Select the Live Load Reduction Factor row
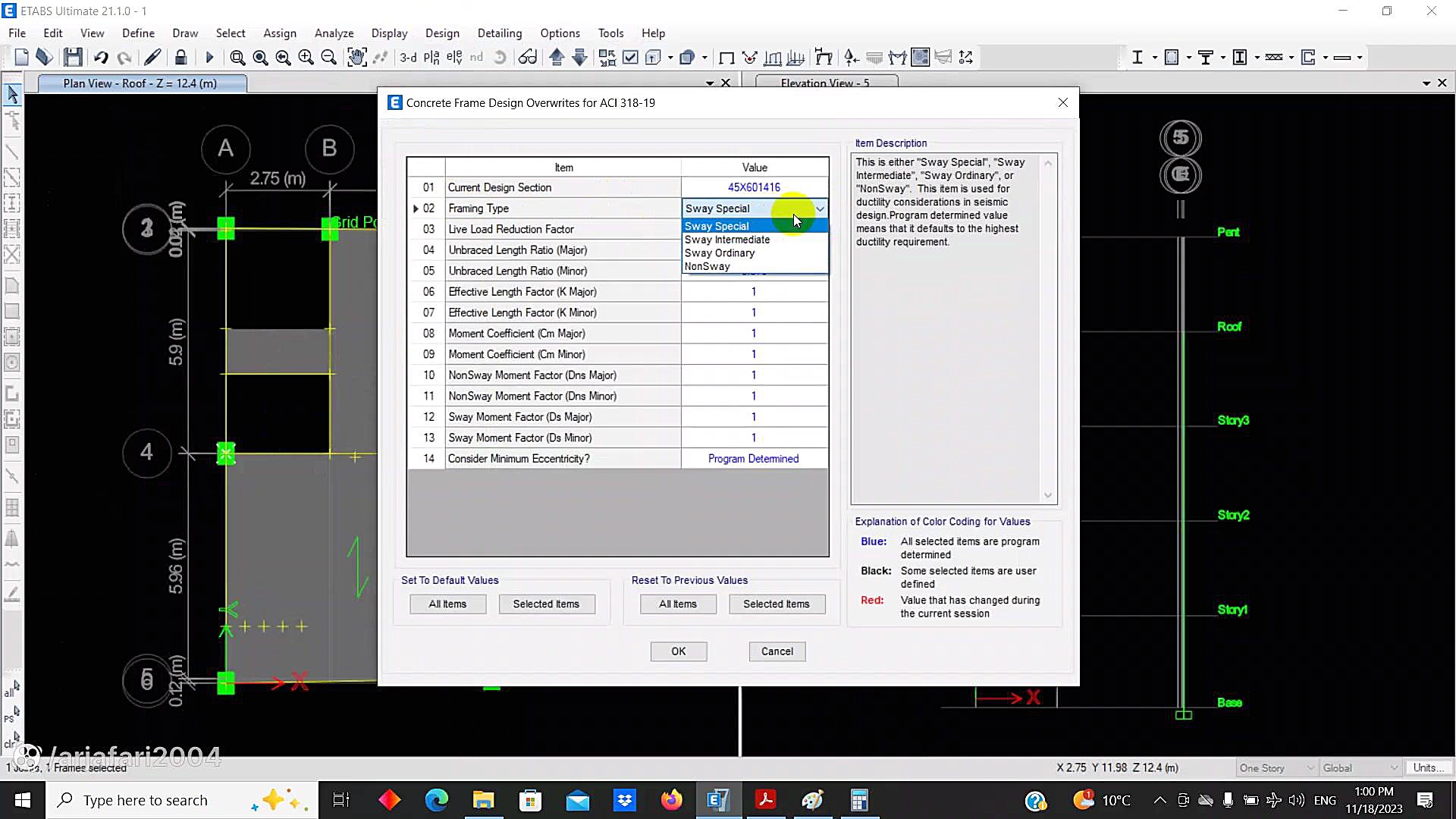 [618, 229]
